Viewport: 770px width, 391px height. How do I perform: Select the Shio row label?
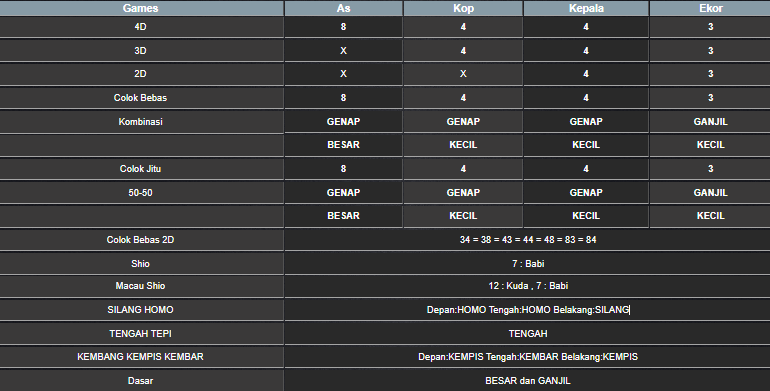(140, 264)
